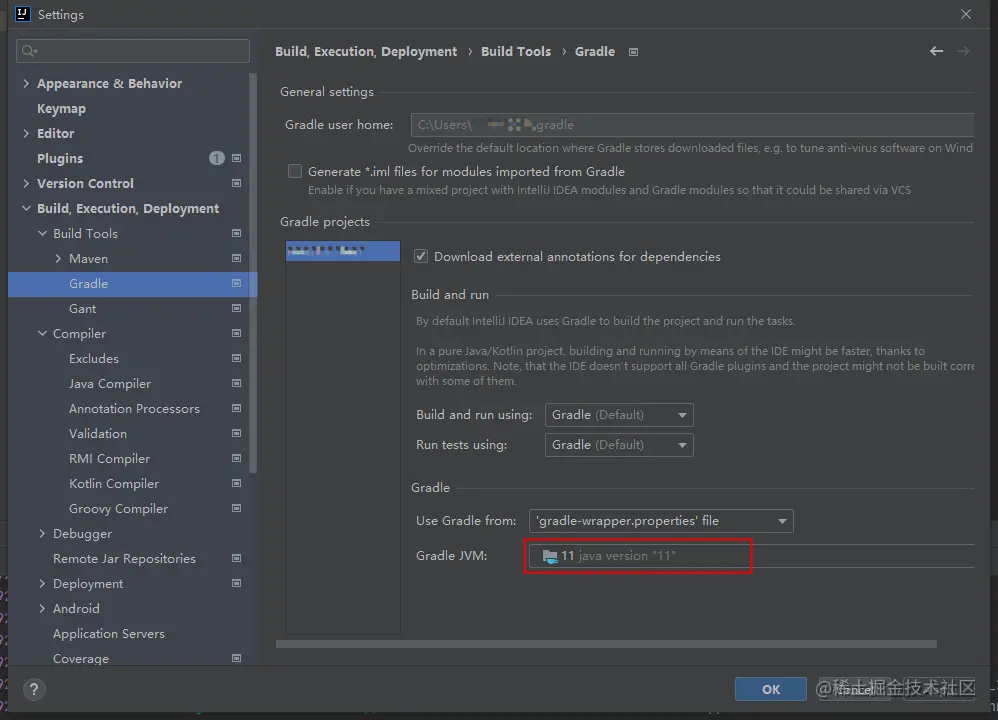Click the project-level icon beside Java Compiler
998x720 pixels.
coord(236,383)
